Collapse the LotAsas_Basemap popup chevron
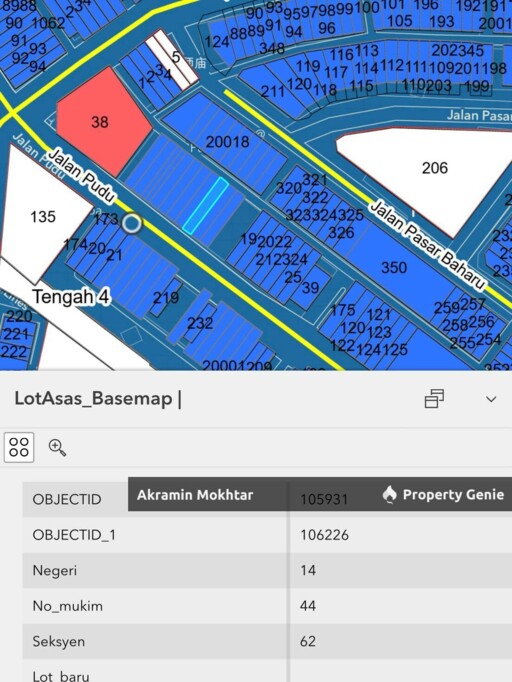Image resolution: width=512 pixels, height=682 pixels. [x=491, y=399]
